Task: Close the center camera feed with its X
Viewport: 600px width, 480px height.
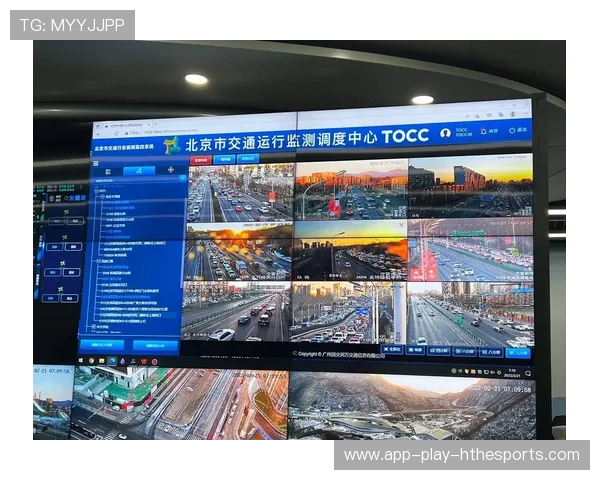Action: pyautogui.click(x=401, y=225)
